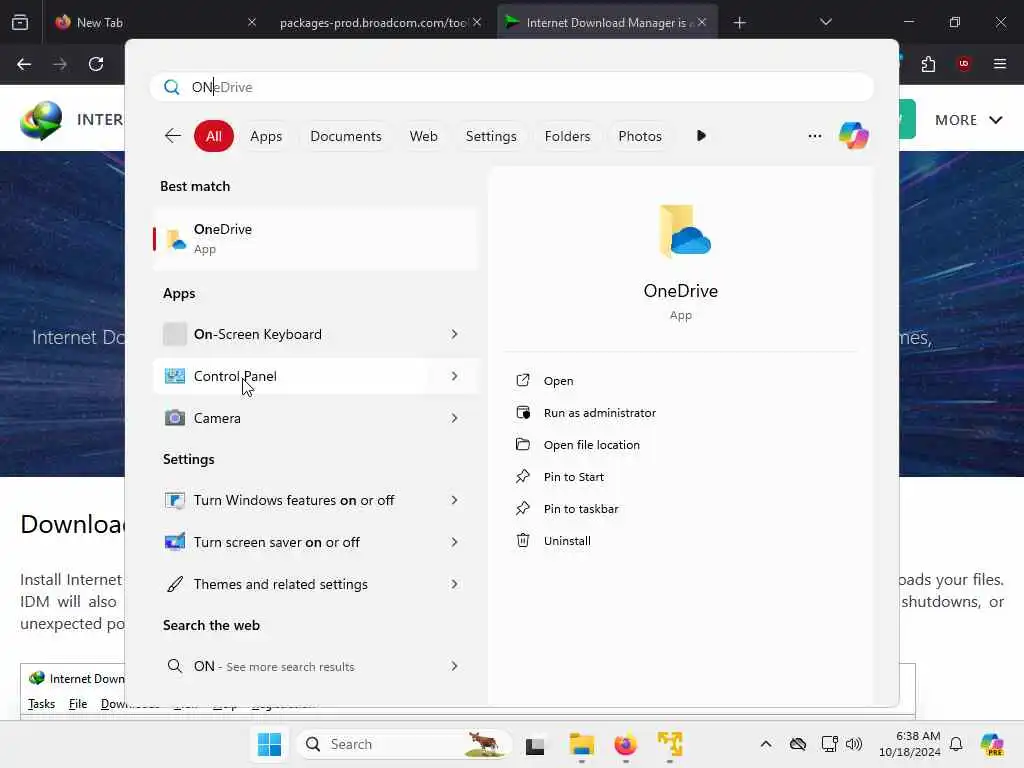Expand screen saver result chevron
1024x768 pixels.
click(x=455, y=542)
